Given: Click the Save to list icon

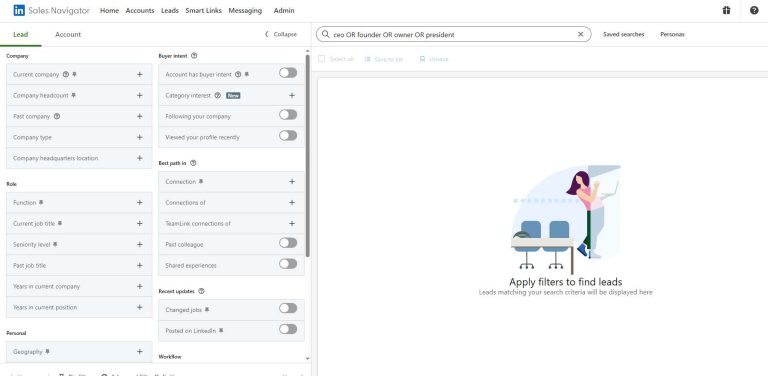Looking at the screenshot, I should [367, 59].
